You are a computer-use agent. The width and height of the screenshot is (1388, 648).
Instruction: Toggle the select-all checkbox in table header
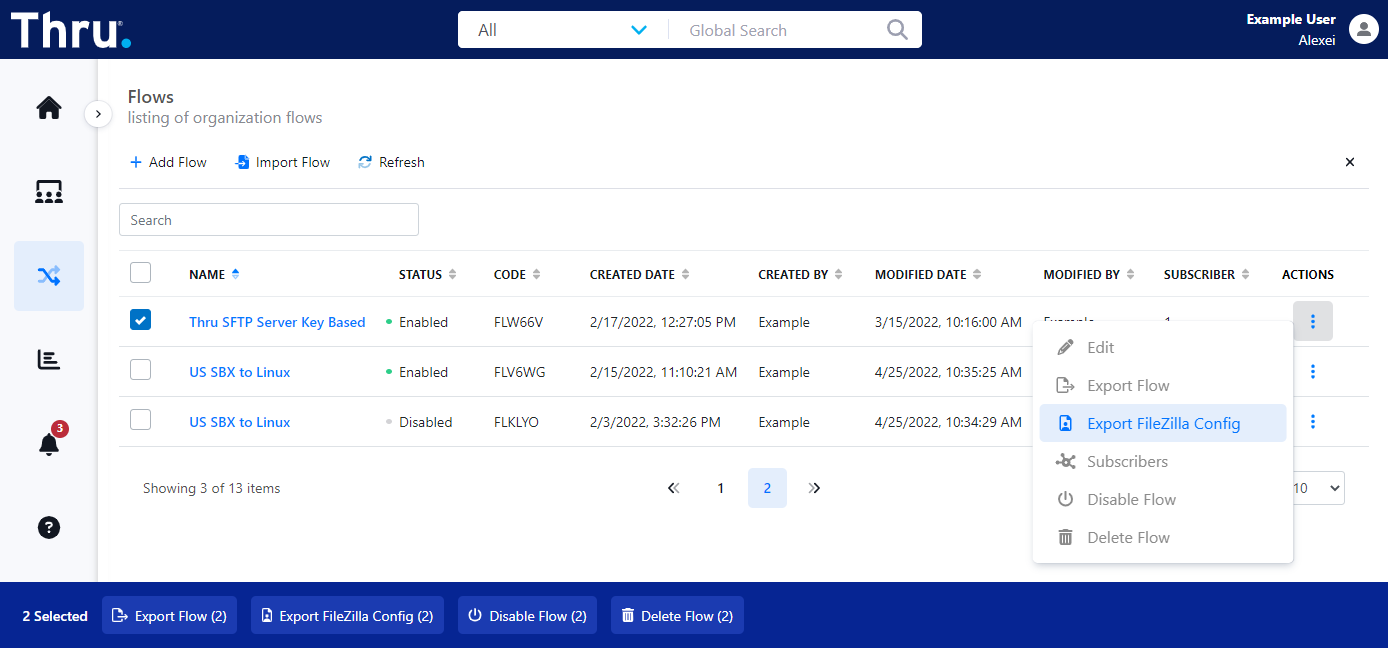pyautogui.click(x=141, y=273)
